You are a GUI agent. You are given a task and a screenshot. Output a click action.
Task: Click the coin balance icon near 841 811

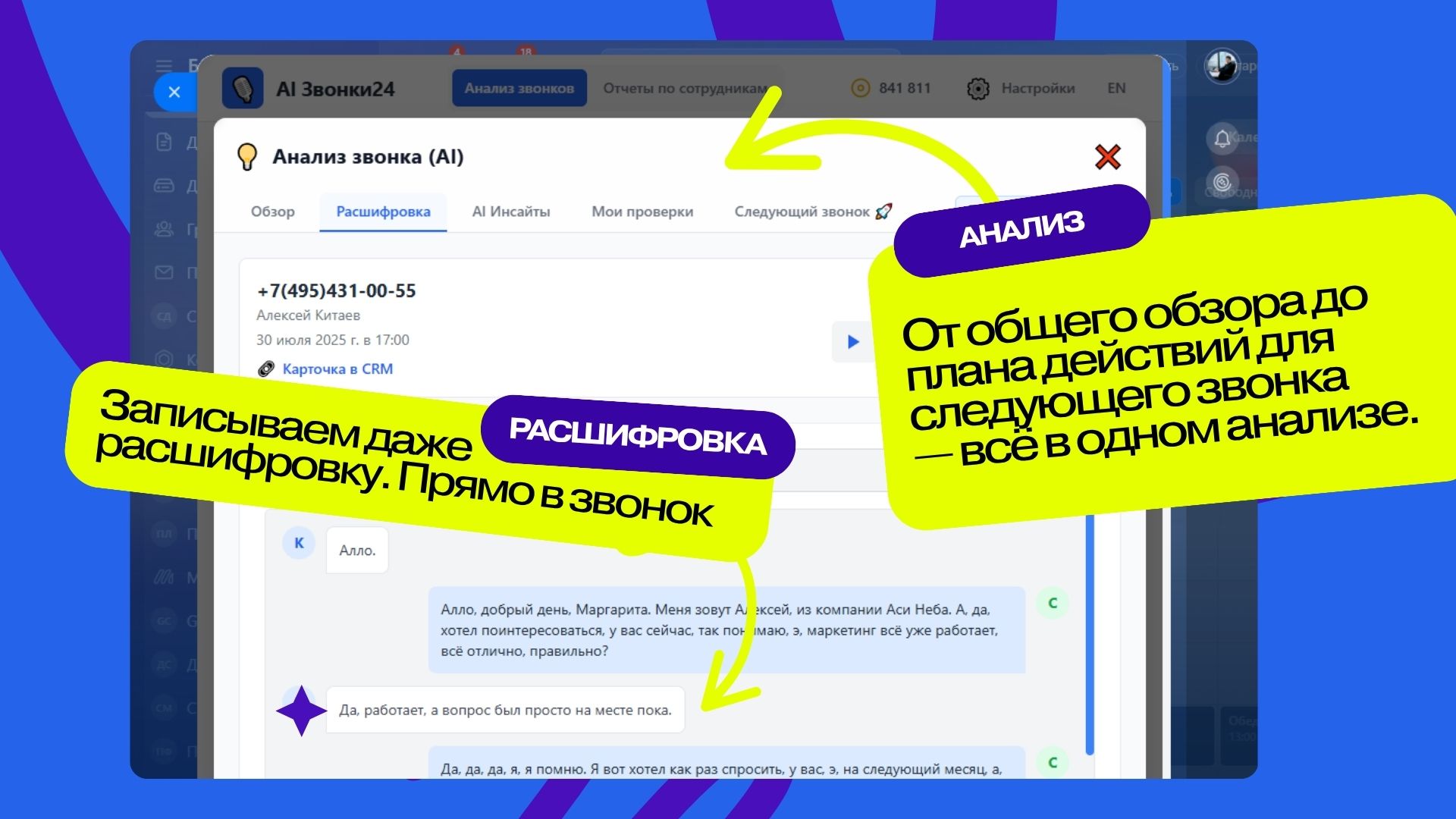pyautogui.click(x=860, y=88)
